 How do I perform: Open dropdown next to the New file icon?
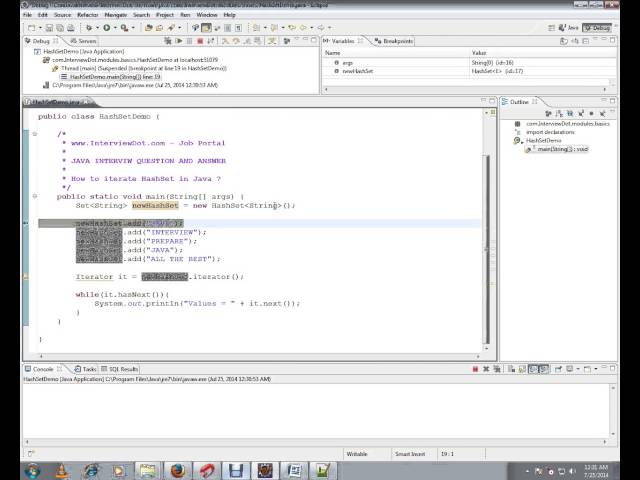point(40,28)
